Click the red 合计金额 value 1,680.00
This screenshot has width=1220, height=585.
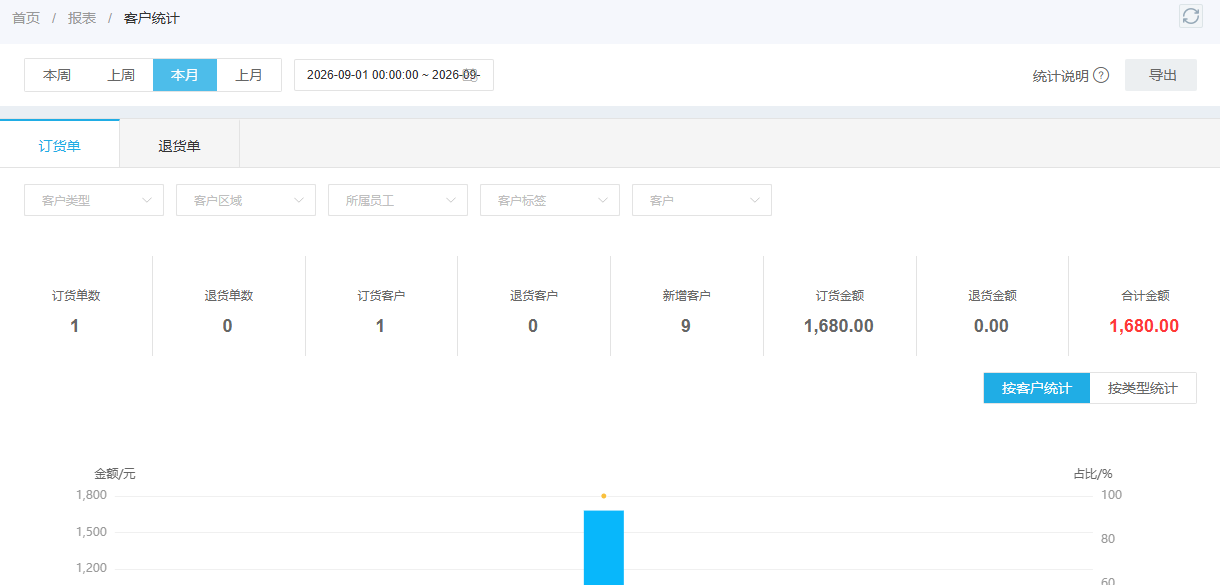click(1144, 326)
